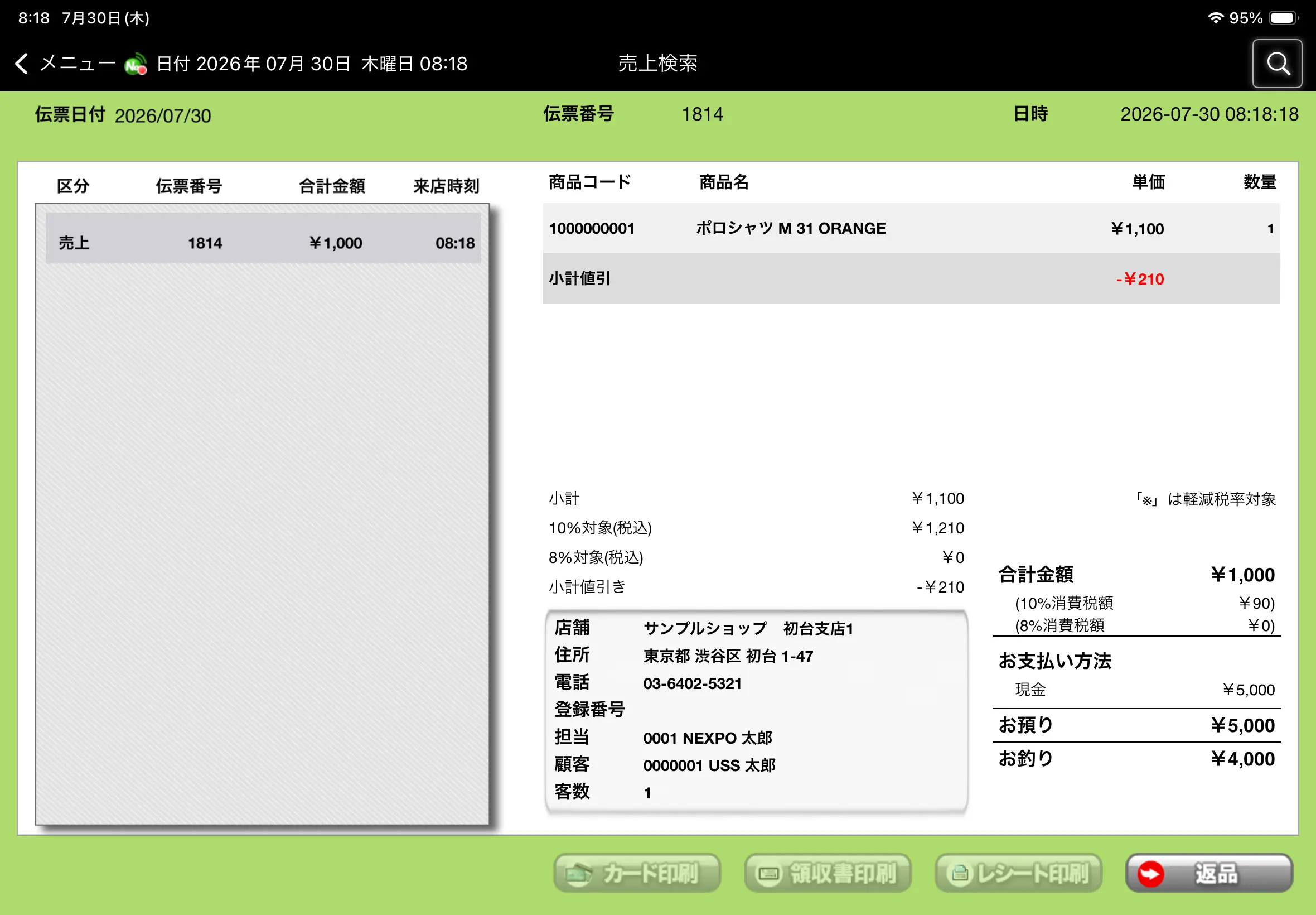The image size is (1316, 915).
Task: Tap customer 0000001 USS 太郎
Action: click(x=709, y=766)
